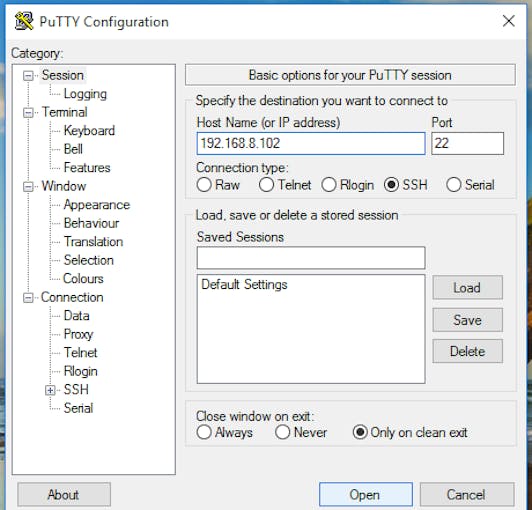532x510 pixels.
Task: Click the Open button to connect
Action: click(x=366, y=494)
